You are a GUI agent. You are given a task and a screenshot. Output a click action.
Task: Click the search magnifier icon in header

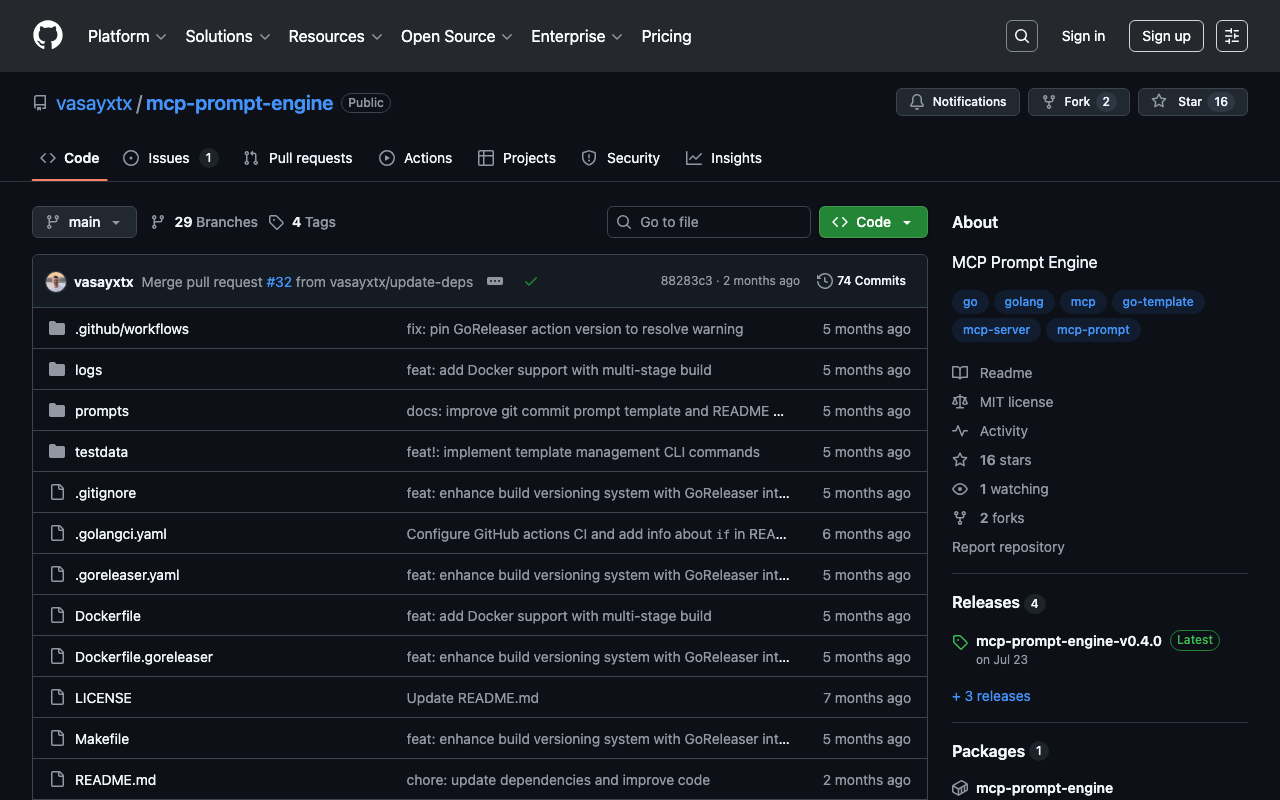point(1021,36)
